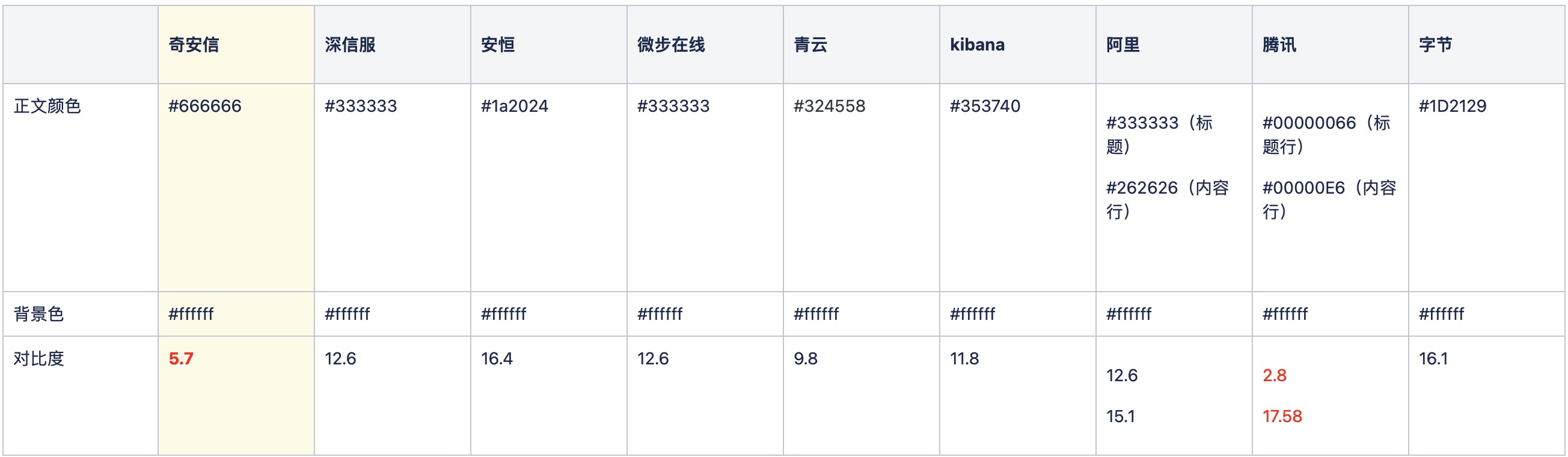Select the 16.4 contrast value
1568x457 pixels.
coord(497,358)
